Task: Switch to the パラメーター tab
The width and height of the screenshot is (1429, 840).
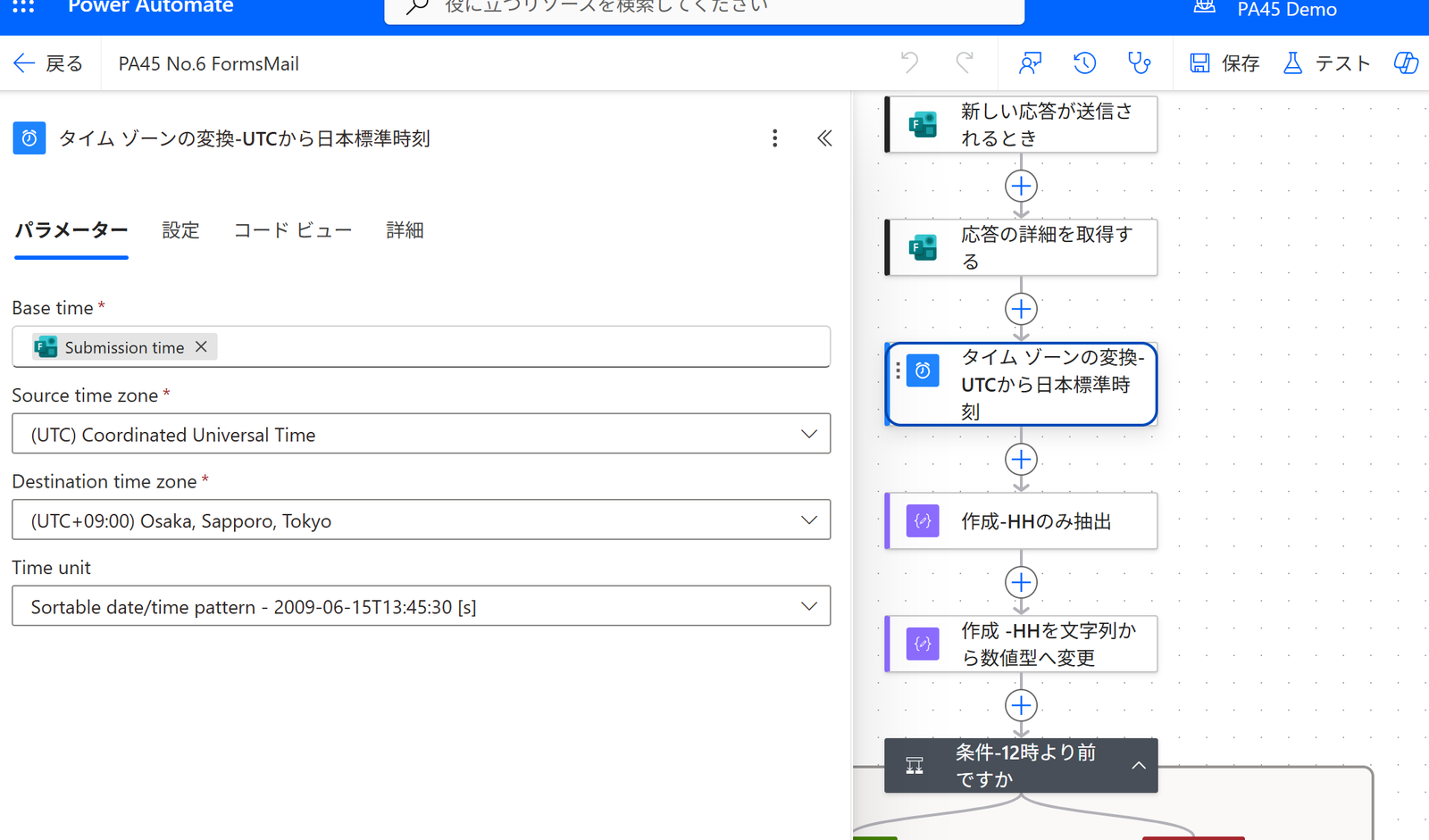Action: point(71,230)
